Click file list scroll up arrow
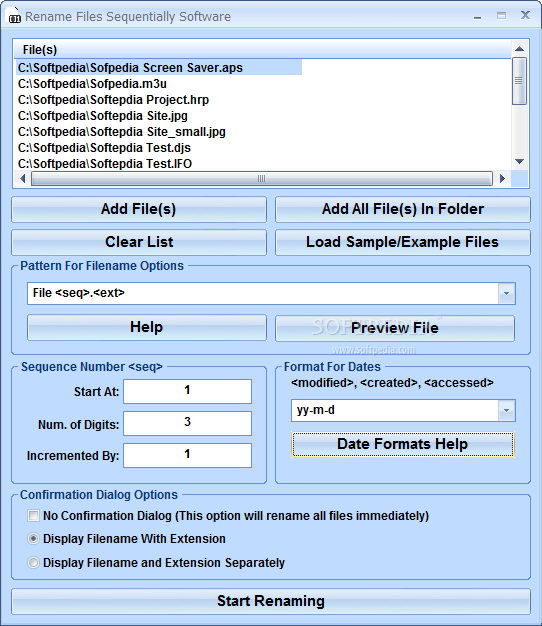This screenshot has width=542, height=626. (x=519, y=49)
